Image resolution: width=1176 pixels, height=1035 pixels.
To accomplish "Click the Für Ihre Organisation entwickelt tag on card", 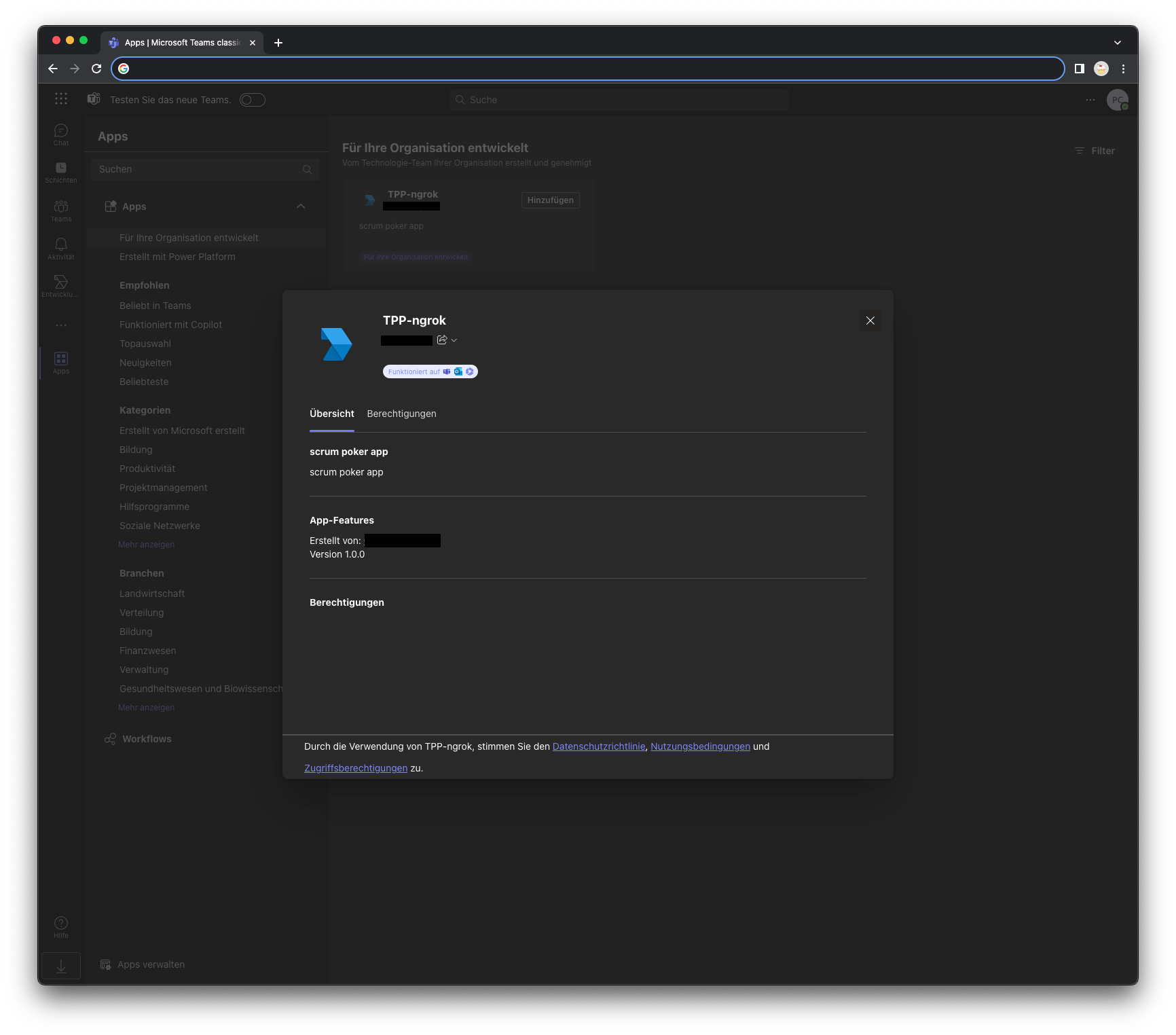I will click(x=416, y=257).
